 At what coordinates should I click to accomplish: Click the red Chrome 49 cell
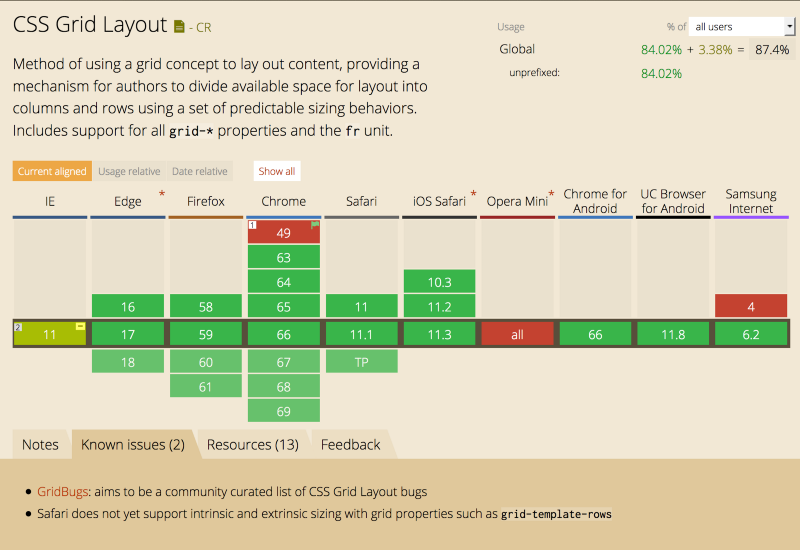point(284,232)
